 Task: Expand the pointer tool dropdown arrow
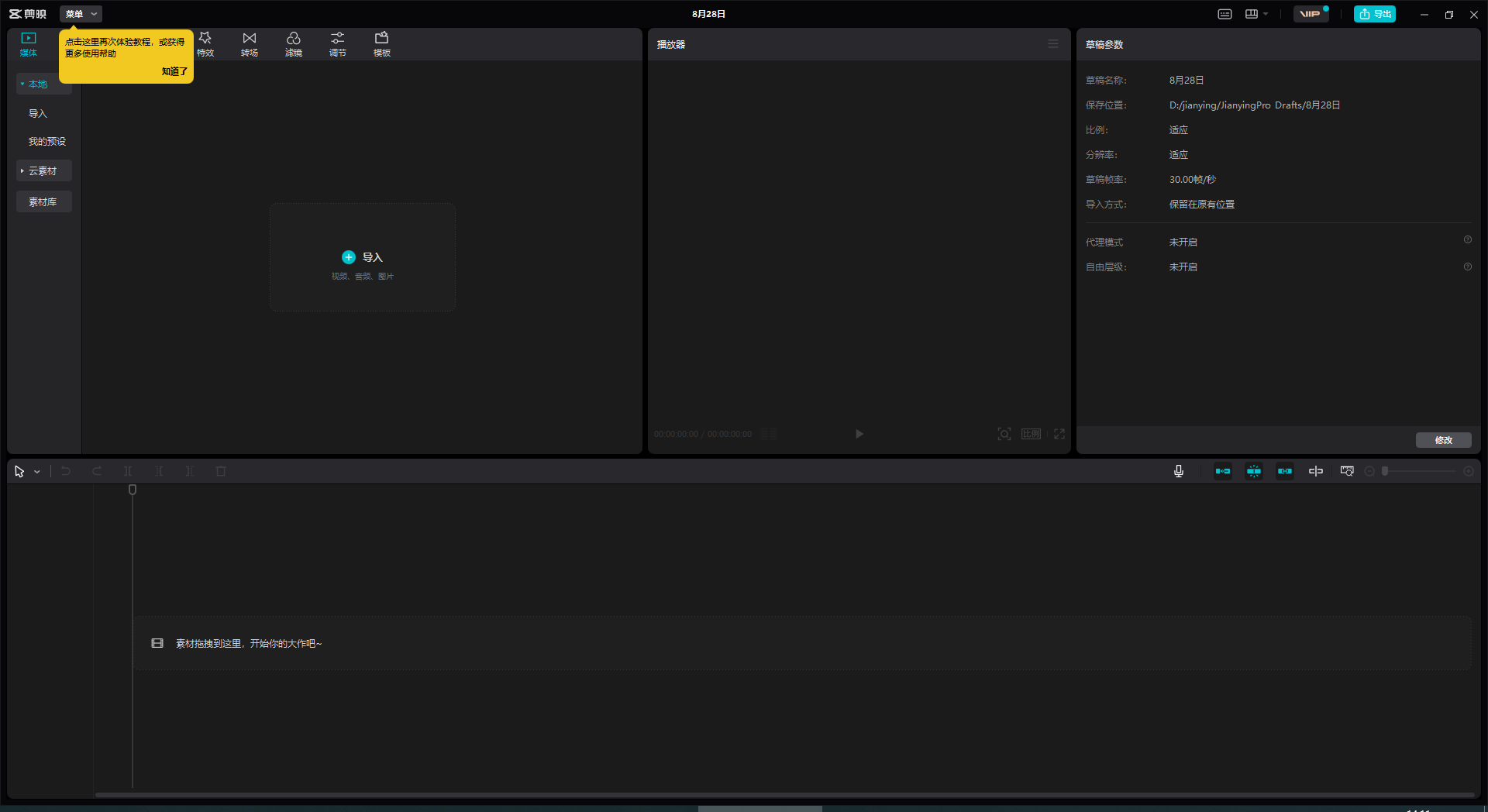point(37,471)
